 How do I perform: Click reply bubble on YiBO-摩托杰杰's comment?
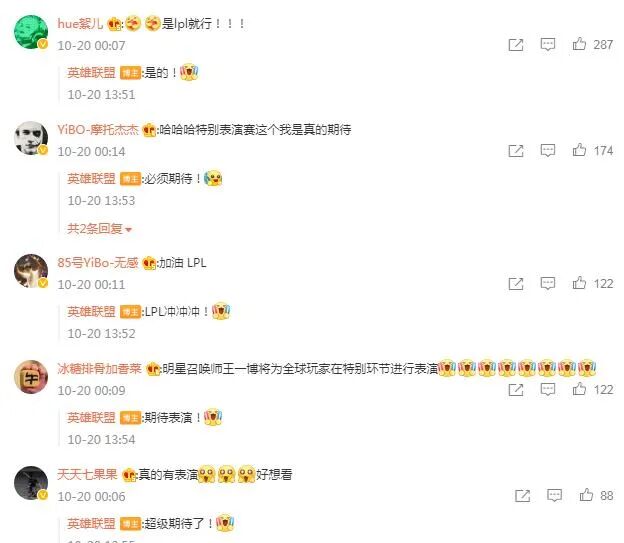(548, 150)
